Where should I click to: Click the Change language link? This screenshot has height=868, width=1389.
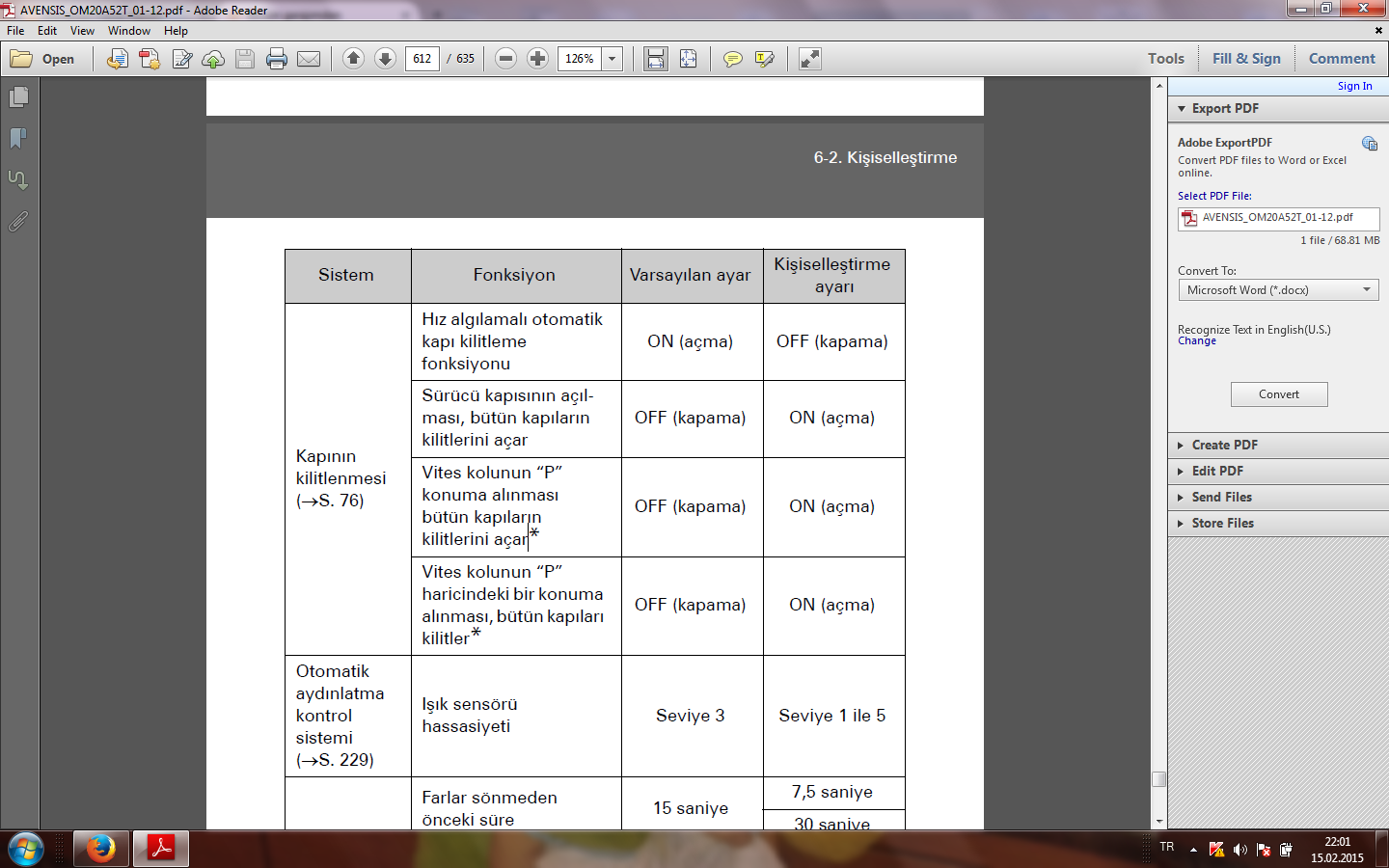[1197, 341]
